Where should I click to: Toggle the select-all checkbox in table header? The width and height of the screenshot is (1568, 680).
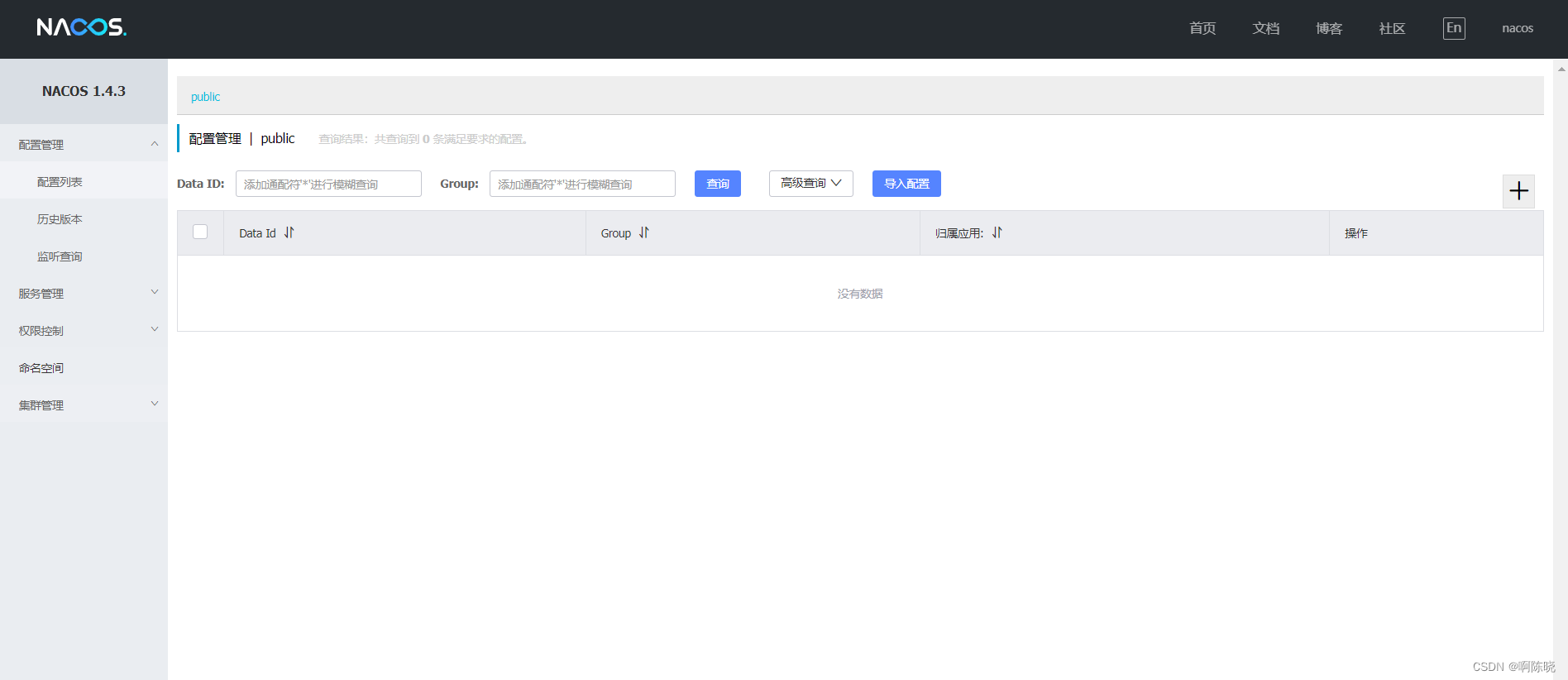(200, 232)
